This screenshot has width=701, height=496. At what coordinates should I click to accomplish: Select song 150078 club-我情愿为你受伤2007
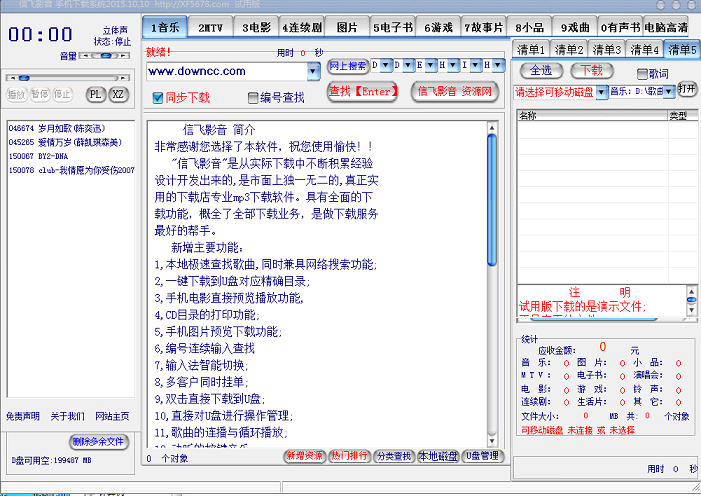click(x=71, y=170)
